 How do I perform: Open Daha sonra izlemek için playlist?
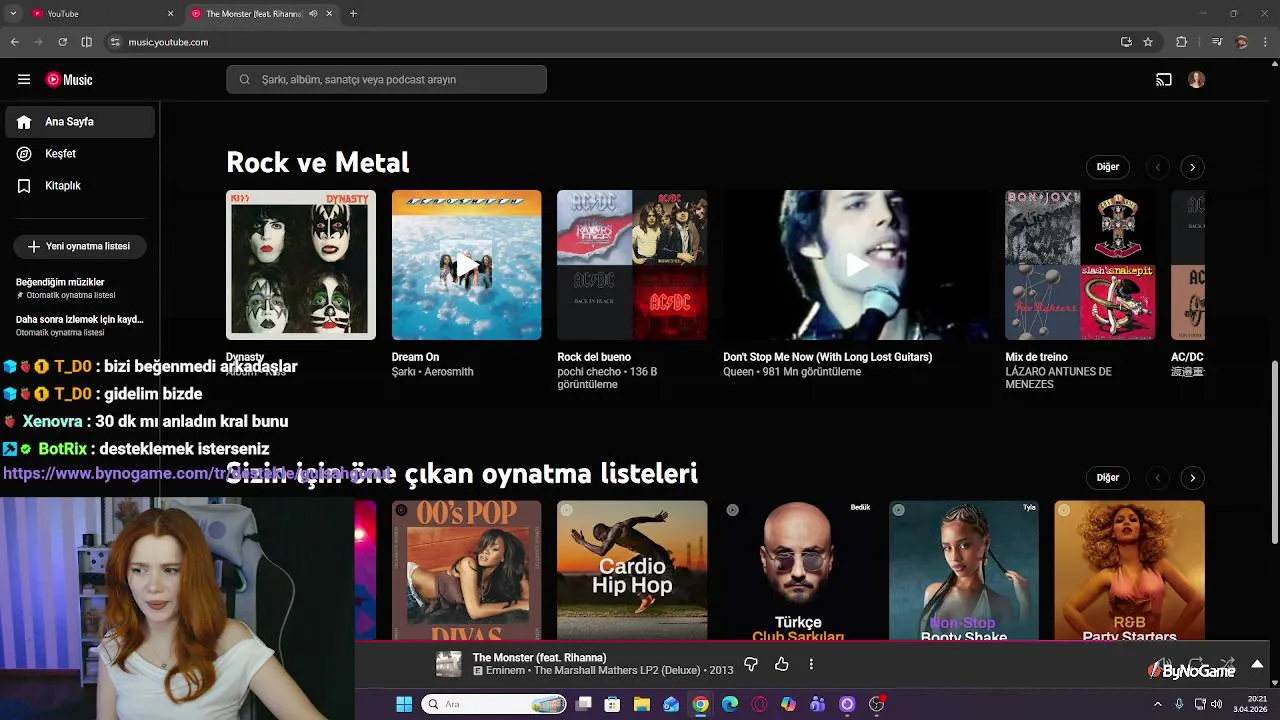80,325
